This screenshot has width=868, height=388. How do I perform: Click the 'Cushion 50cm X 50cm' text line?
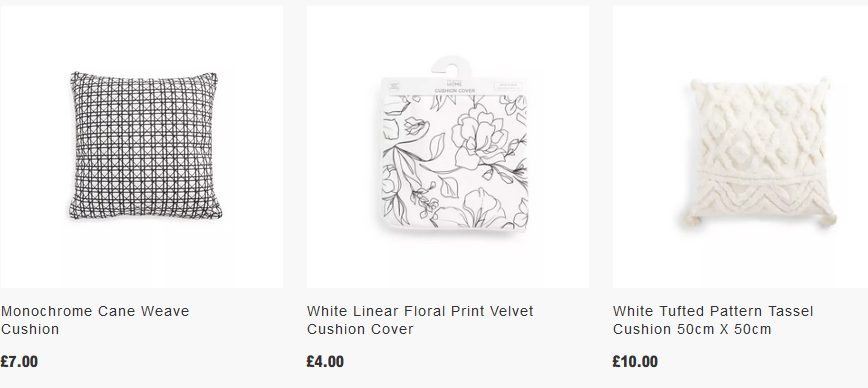point(692,329)
